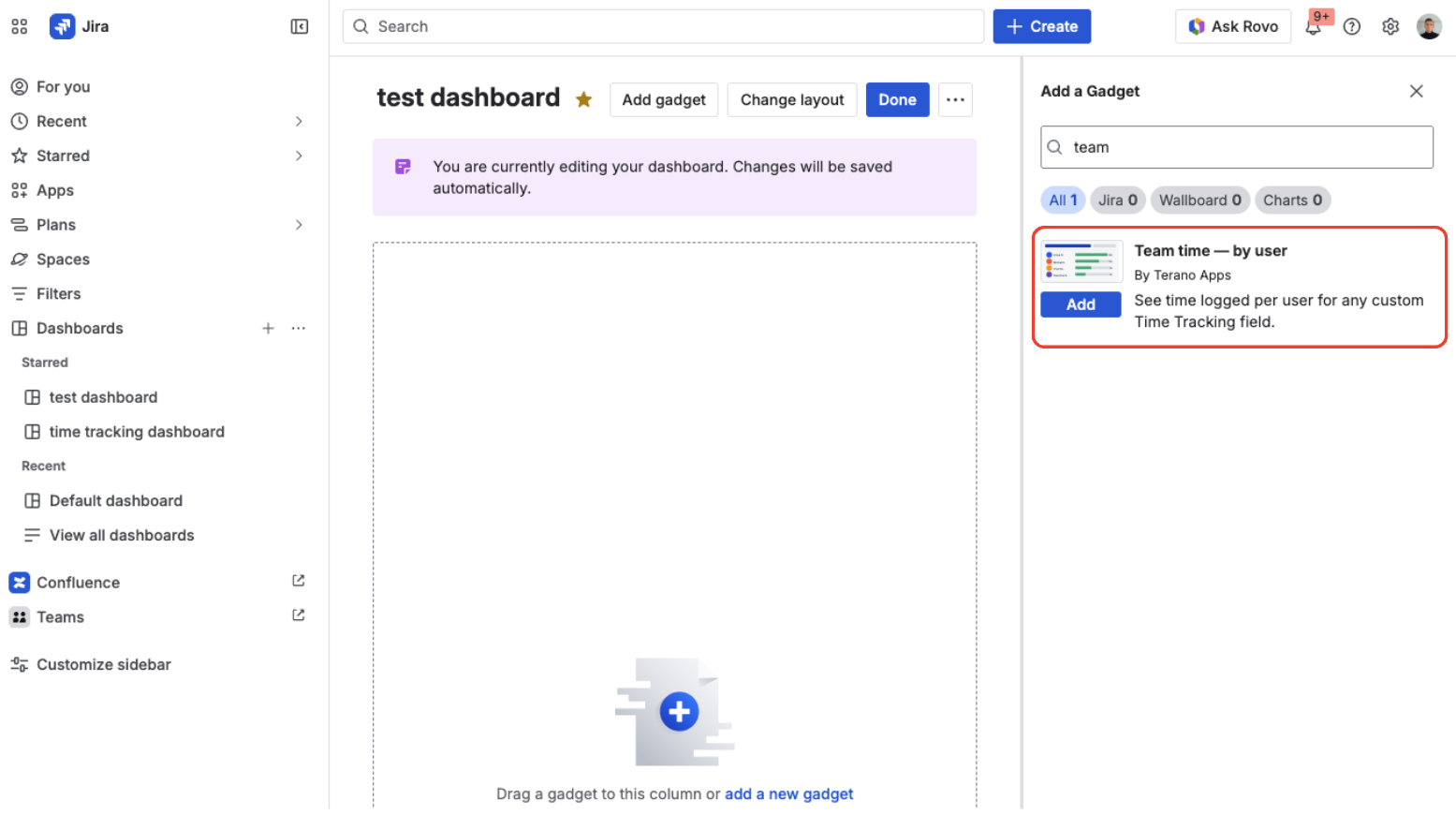Open the time tracking dashboard
1456x815 pixels.
coord(136,431)
